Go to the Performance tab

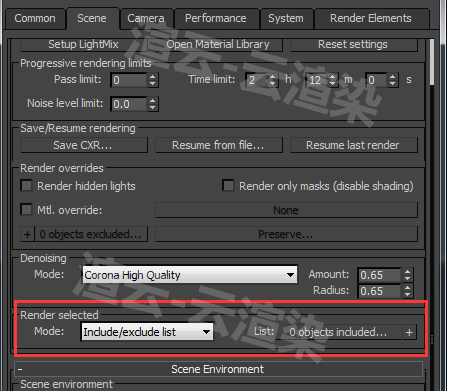216,19
